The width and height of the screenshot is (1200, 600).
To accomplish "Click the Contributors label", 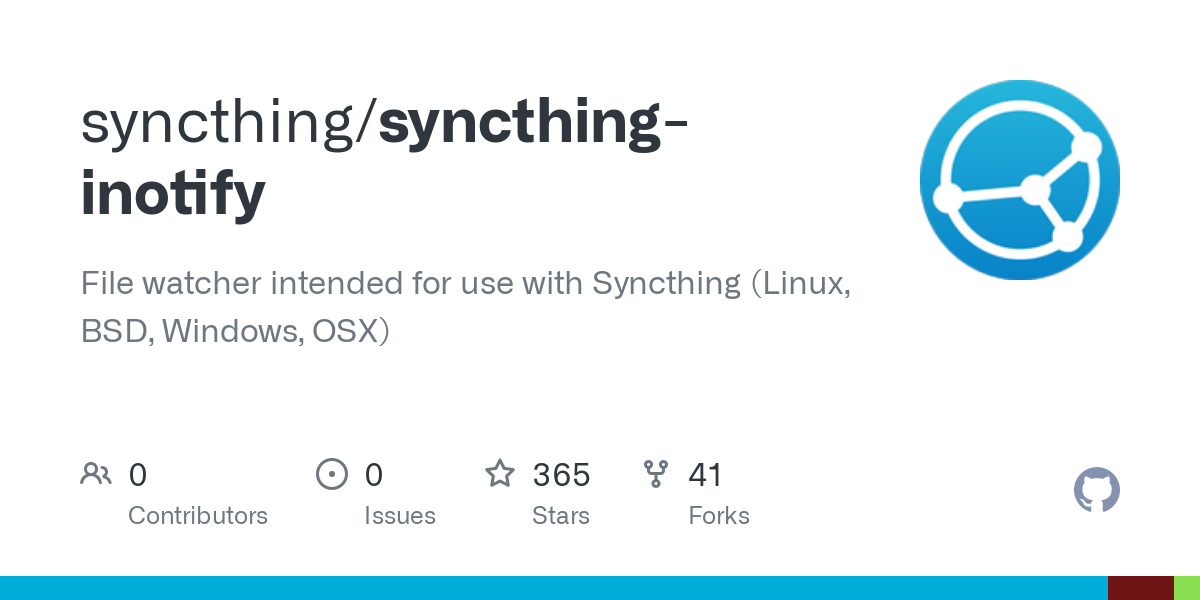I will [x=198, y=516].
